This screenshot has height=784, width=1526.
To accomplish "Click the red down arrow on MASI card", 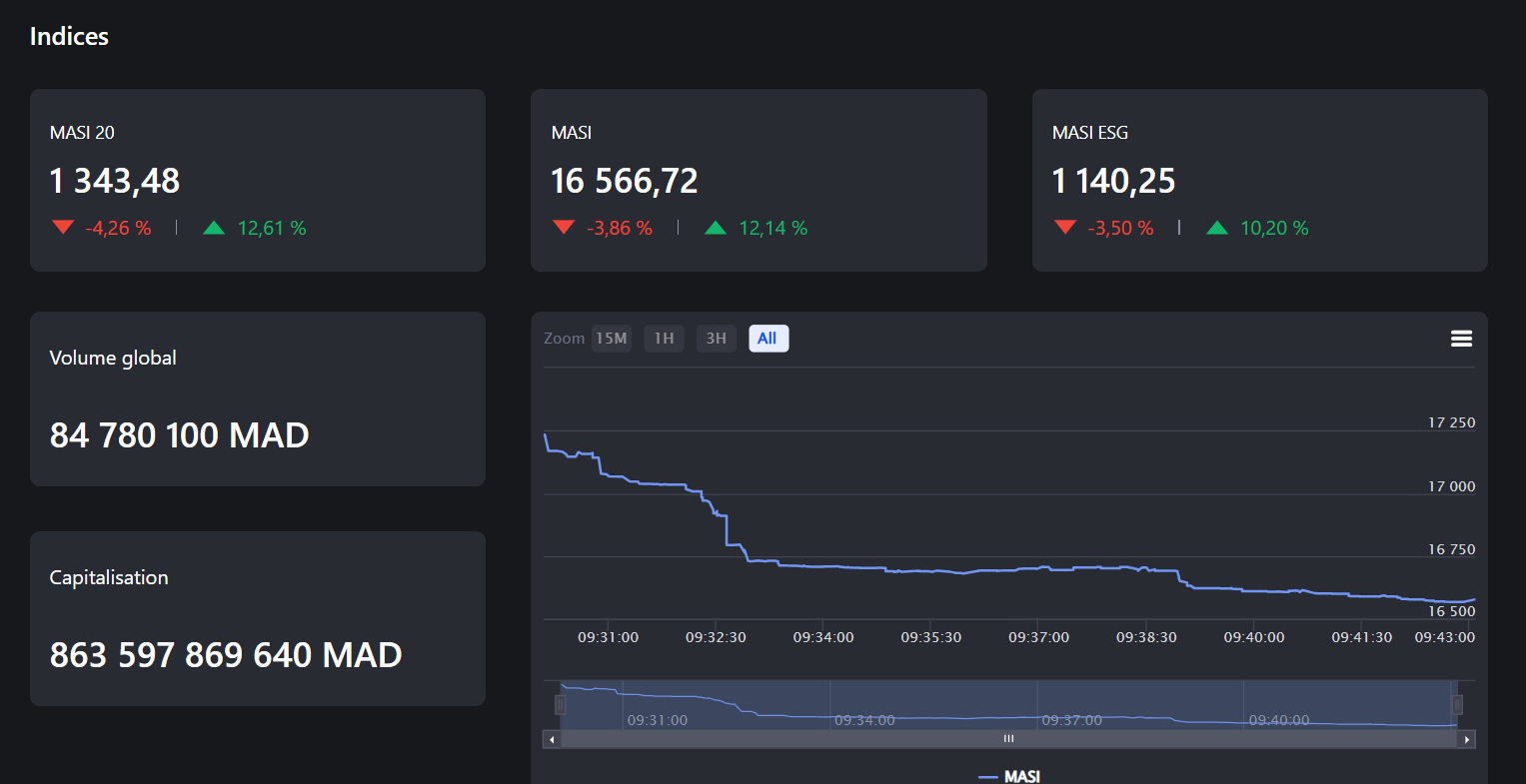I will pos(564,228).
